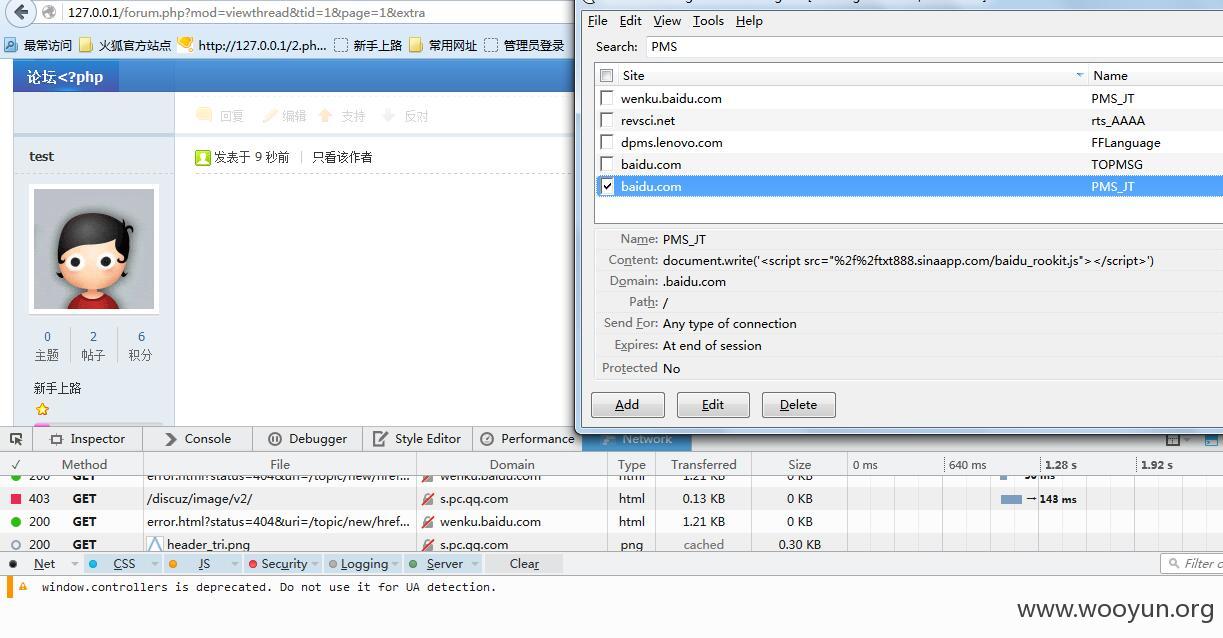This screenshot has height=638, width=1223.
Task: Click the 只看该作者 link
Action: point(342,157)
